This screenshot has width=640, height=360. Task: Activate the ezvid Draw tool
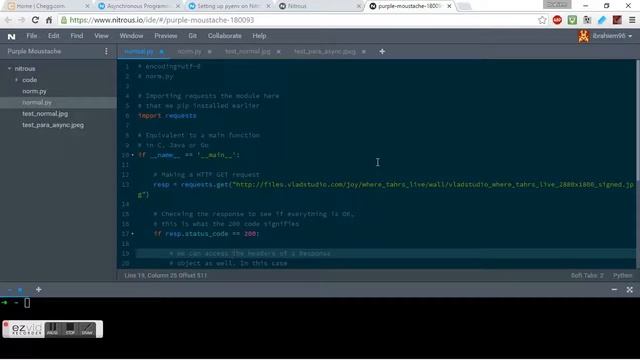tap(87, 329)
